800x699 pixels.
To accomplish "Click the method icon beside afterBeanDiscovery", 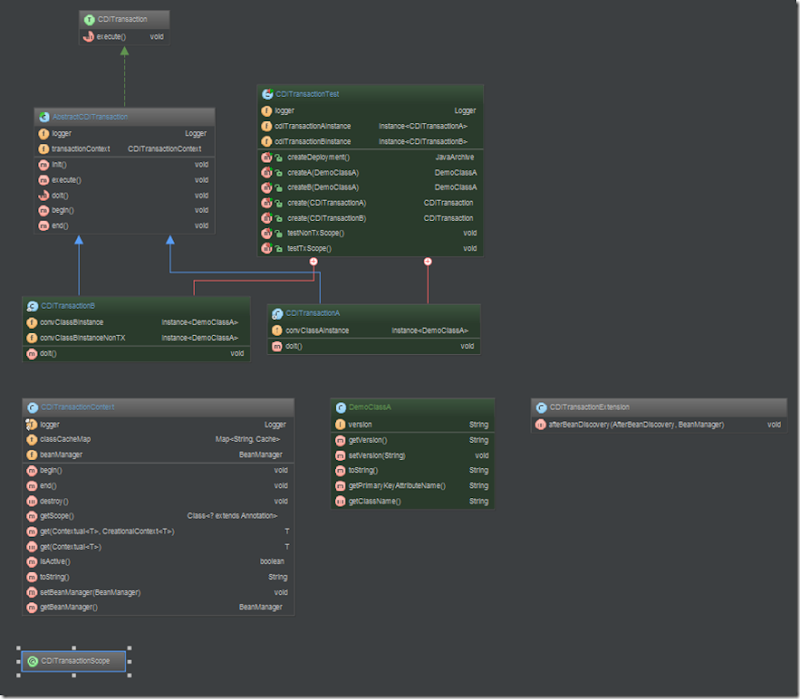I will coord(541,425).
